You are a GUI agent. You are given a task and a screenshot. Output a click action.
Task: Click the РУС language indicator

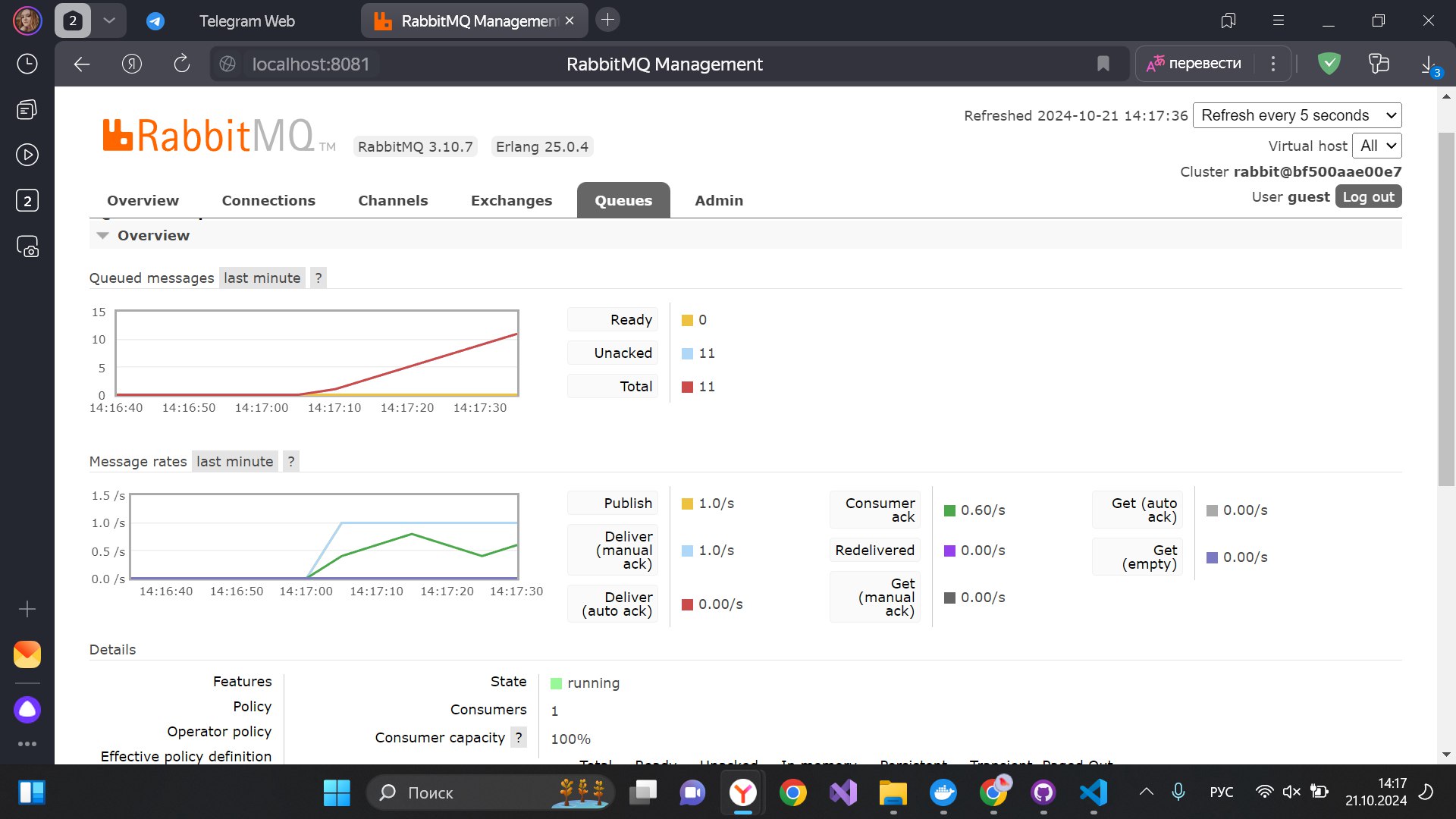pos(1221,792)
